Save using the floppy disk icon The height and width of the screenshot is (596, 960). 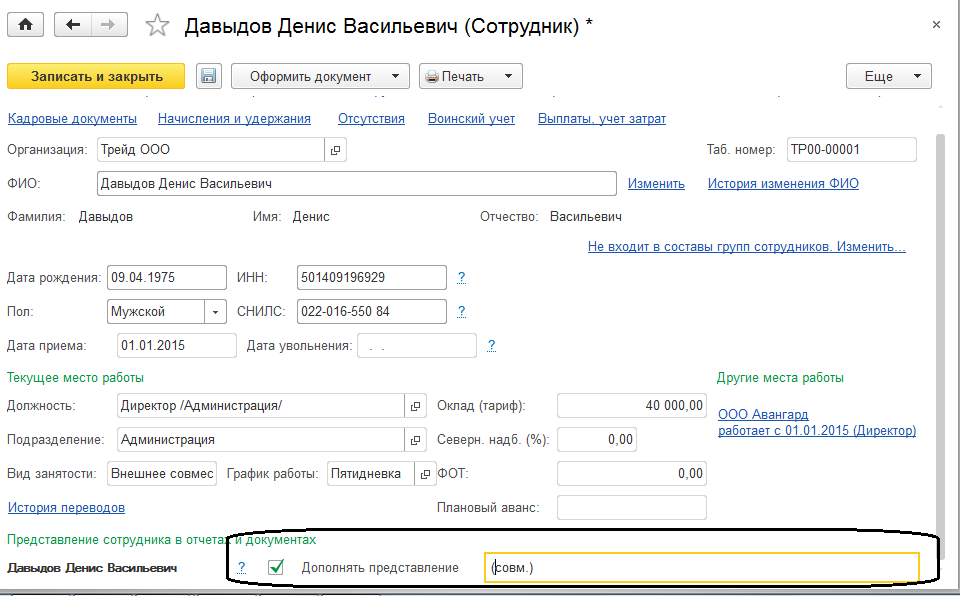(x=208, y=76)
